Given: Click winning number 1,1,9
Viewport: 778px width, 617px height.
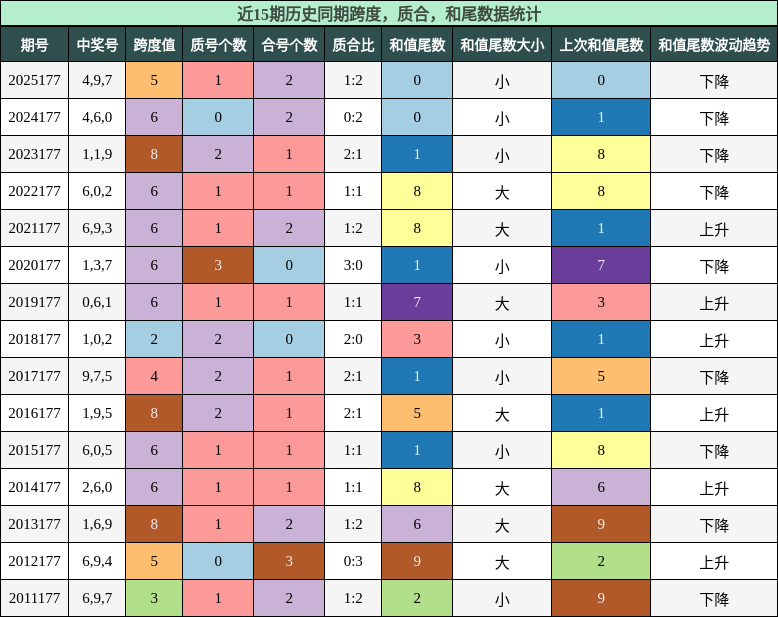Looking at the screenshot, I should click(97, 154).
